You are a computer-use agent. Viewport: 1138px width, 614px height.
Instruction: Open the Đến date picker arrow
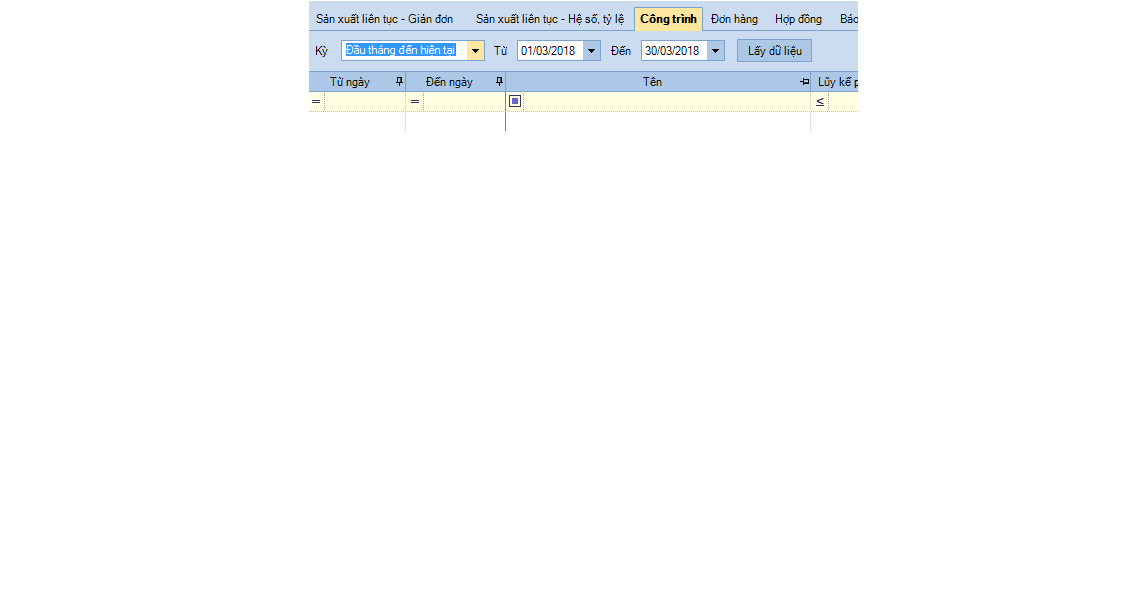[716, 51]
